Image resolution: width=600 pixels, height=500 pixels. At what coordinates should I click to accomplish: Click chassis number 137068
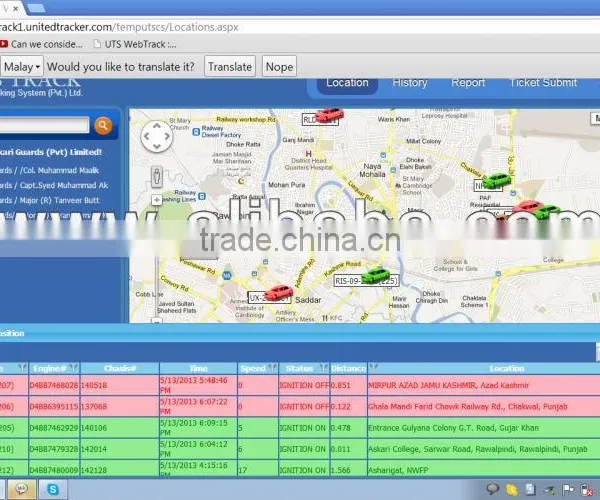coord(94,406)
